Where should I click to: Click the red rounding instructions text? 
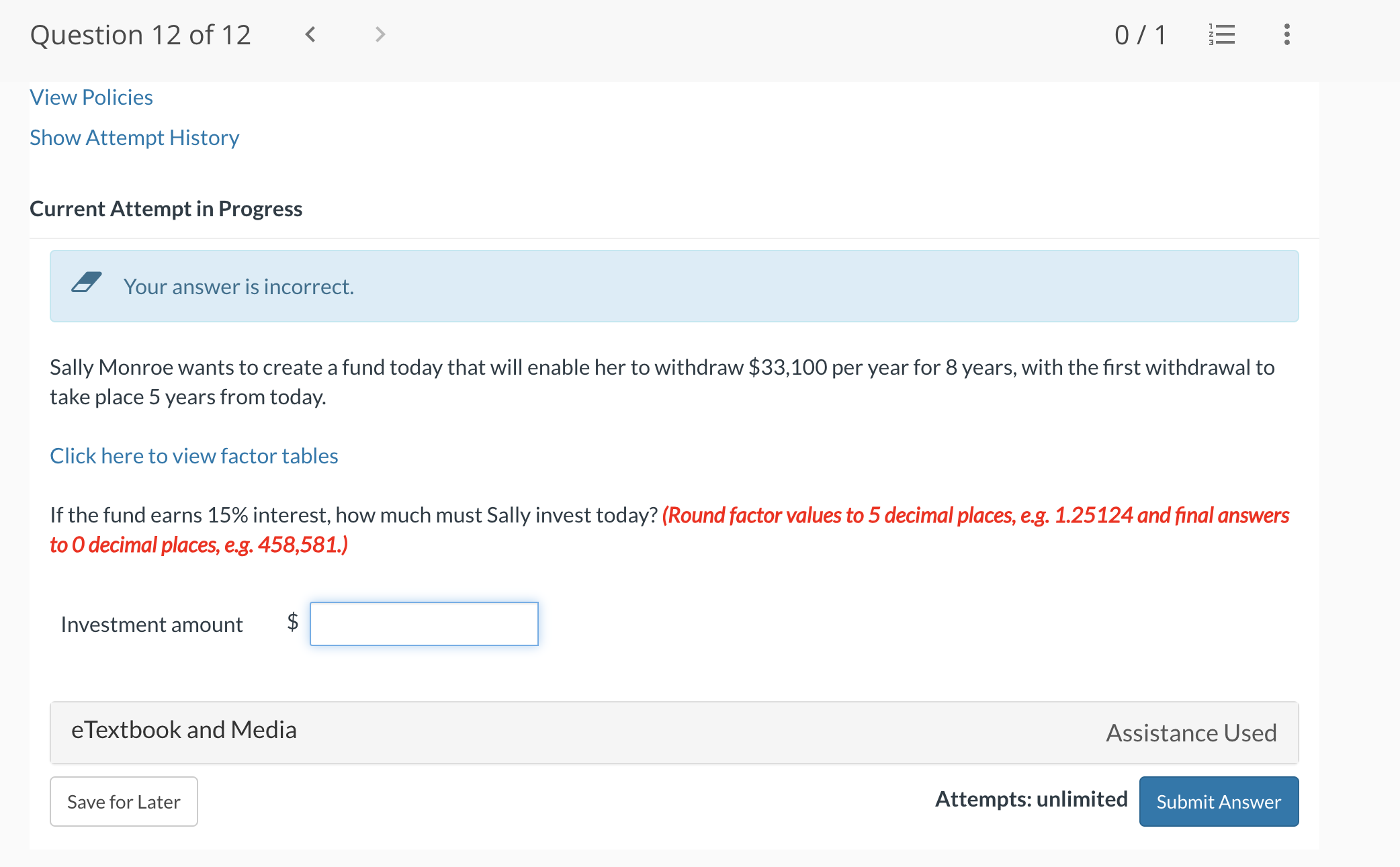[x=974, y=515]
